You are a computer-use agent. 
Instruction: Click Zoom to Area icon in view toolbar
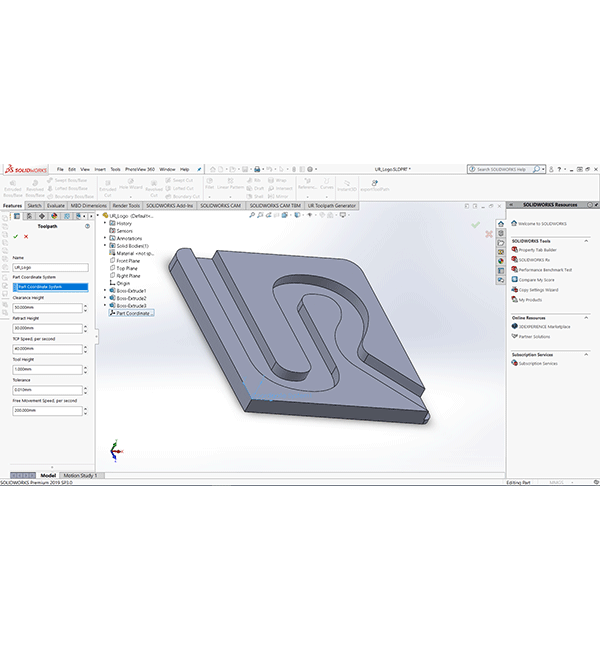pos(260,215)
